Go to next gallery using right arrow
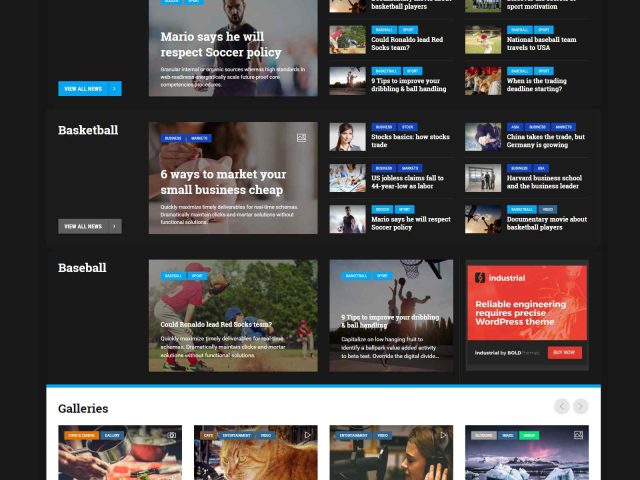 pos(580,406)
